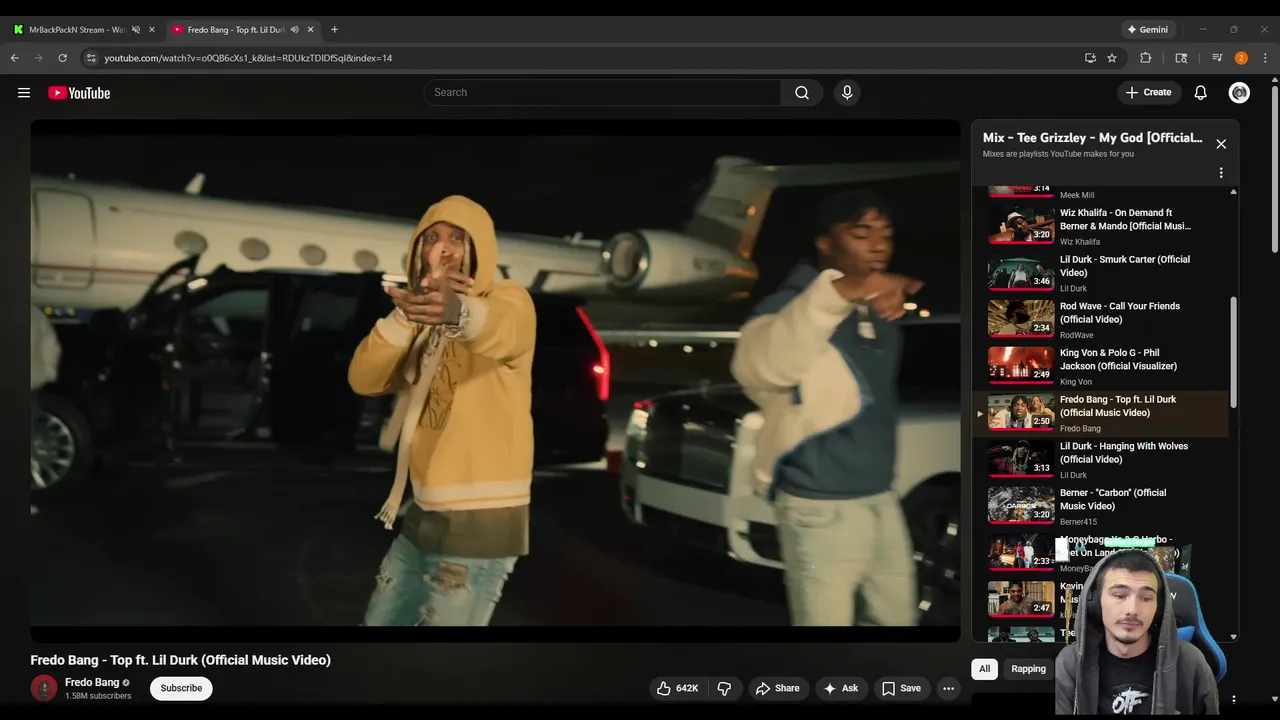Open Fredo Bang channel name link
The image size is (1280, 720).
pos(92,682)
